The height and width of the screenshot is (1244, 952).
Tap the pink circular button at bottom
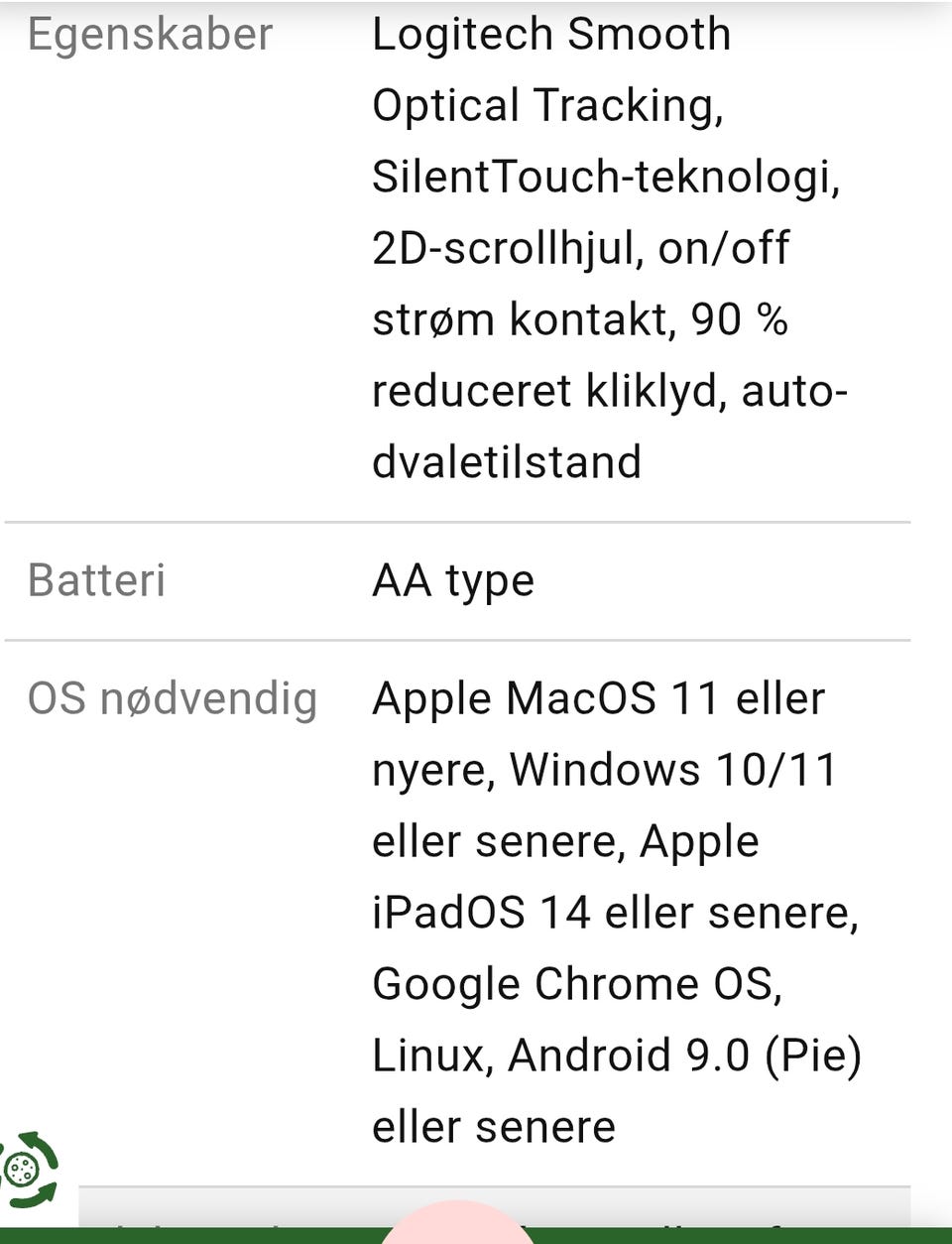pos(457,1222)
